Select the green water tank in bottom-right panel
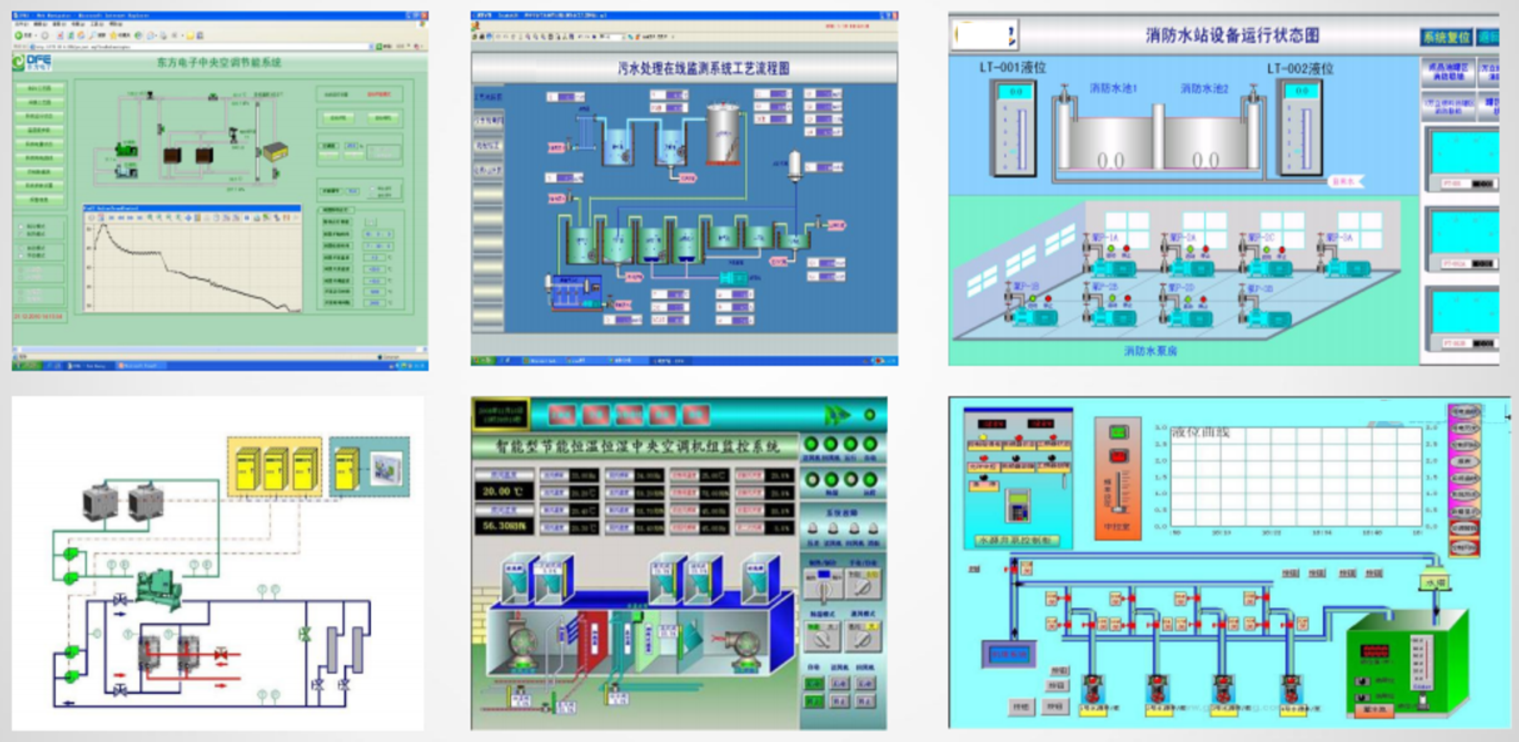The image size is (1519, 742). click(1407, 659)
